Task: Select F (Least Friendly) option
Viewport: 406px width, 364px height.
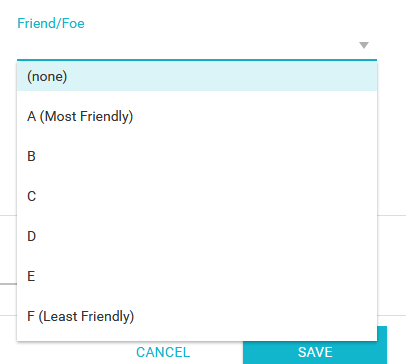Action: pos(197,316)
